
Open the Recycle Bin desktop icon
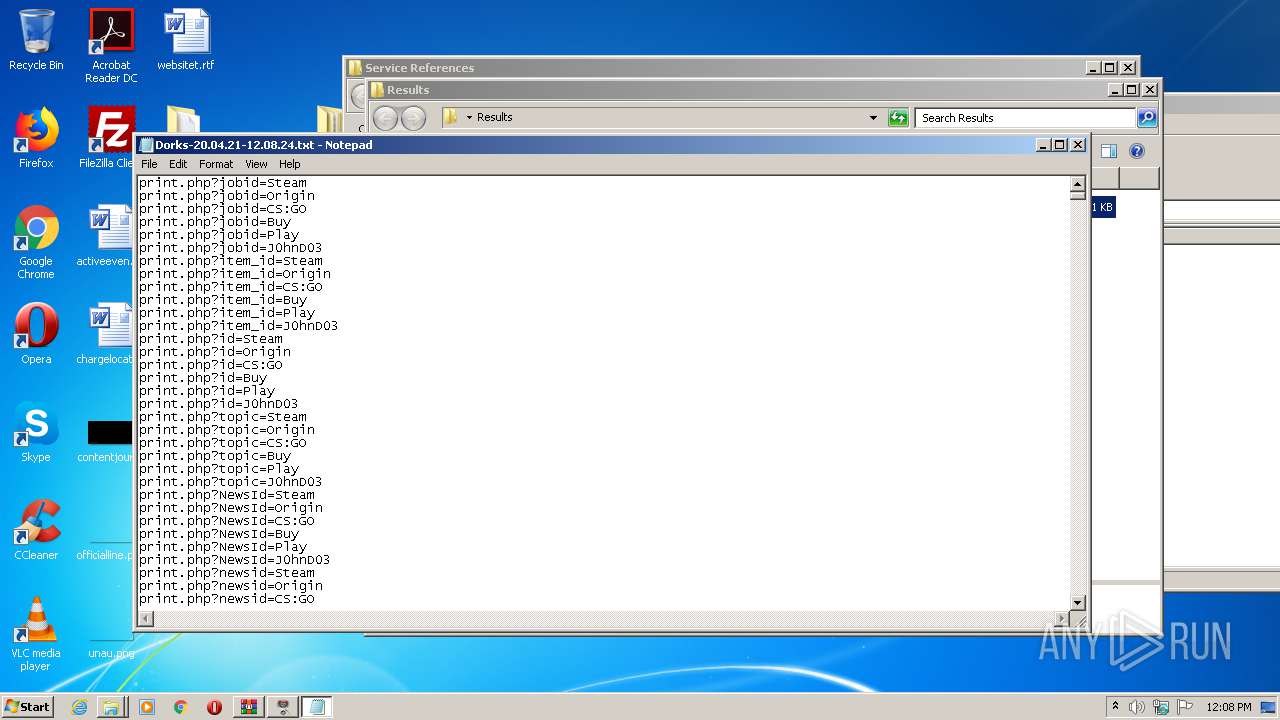(x=36, y=40)
